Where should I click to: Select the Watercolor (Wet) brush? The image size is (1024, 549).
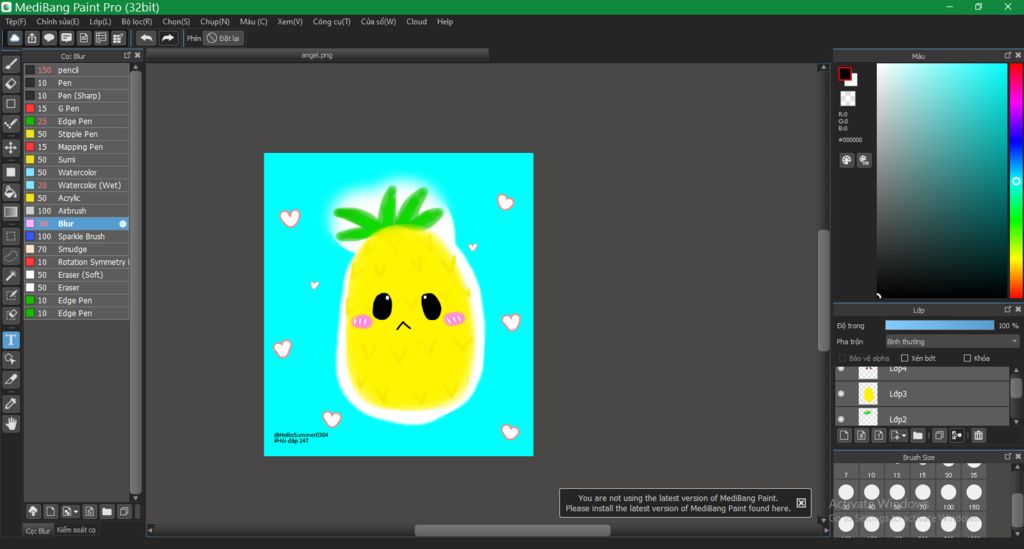(x=76, y=185)
